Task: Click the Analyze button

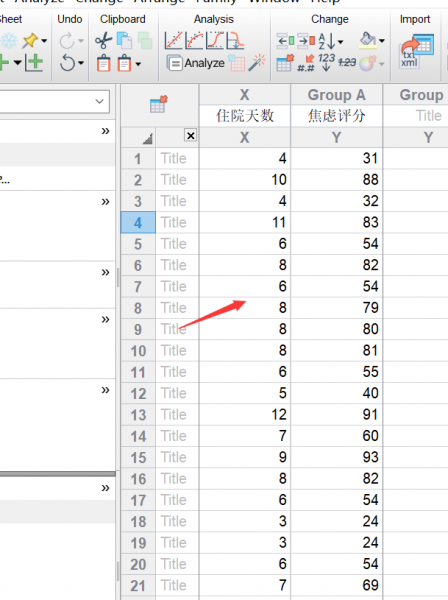Action: pyautogui.click(x=196, y=63)
